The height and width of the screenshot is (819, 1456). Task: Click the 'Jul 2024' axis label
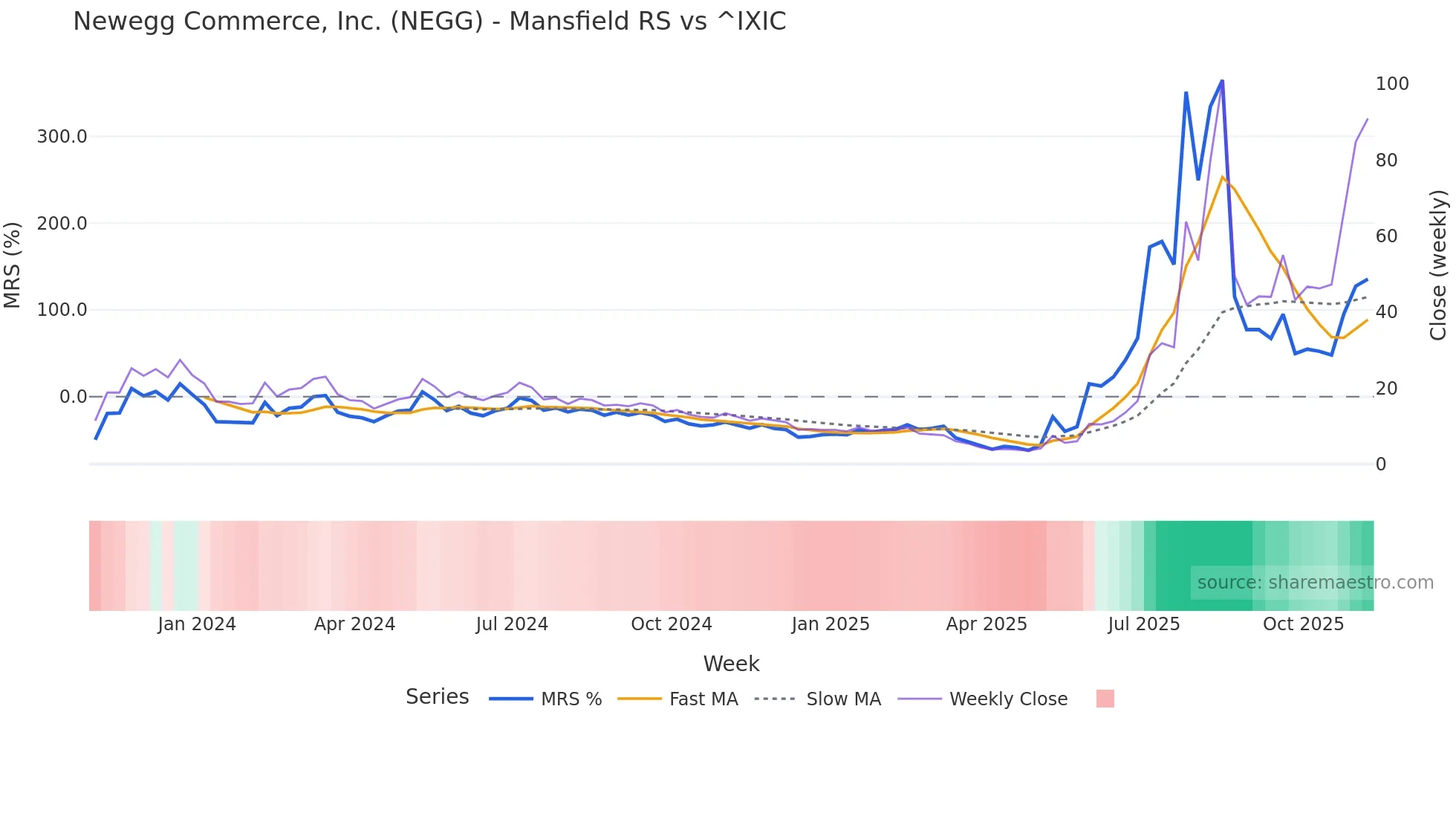tap(512, 624)
